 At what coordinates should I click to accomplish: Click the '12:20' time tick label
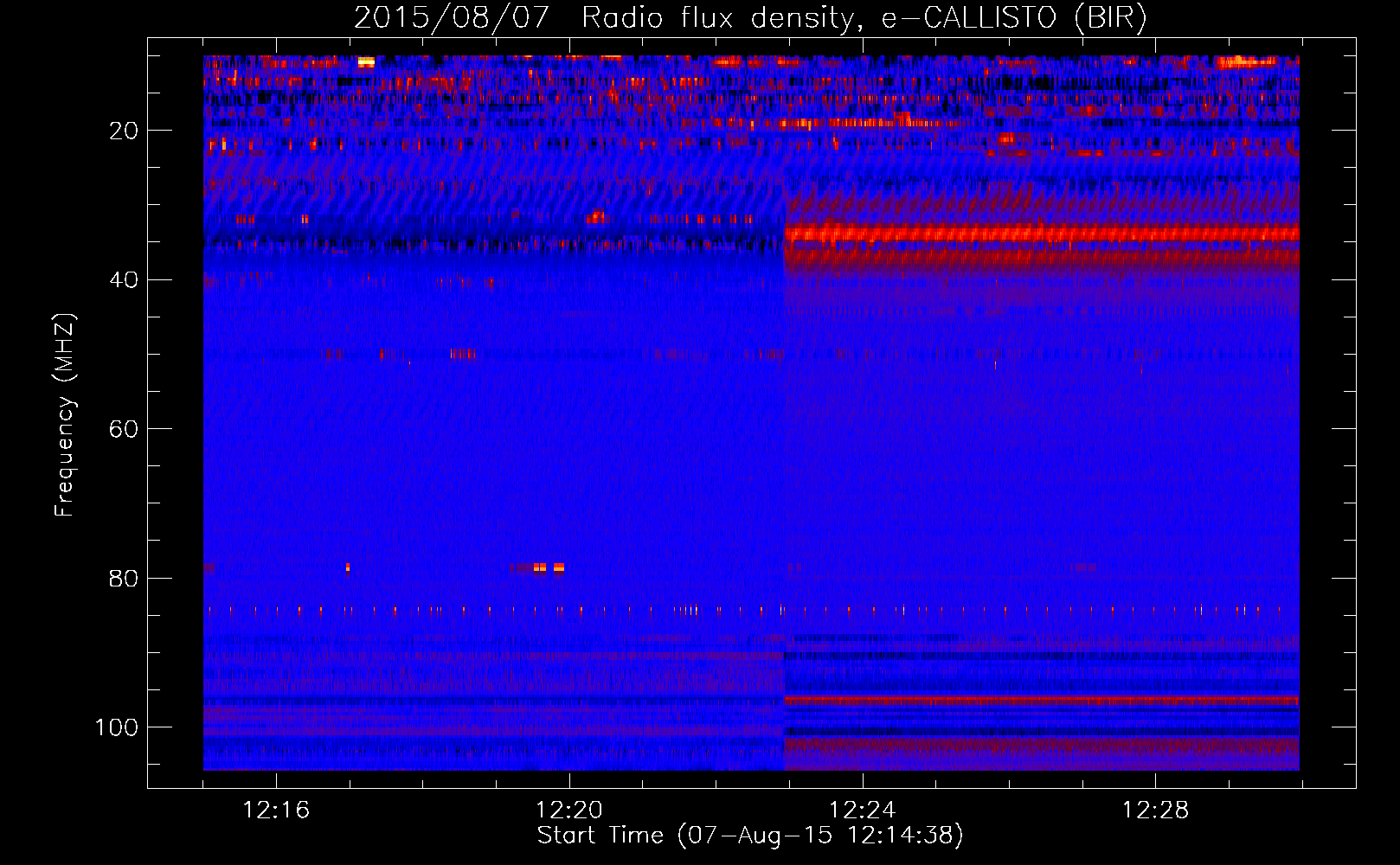click(x=569, y=811)
